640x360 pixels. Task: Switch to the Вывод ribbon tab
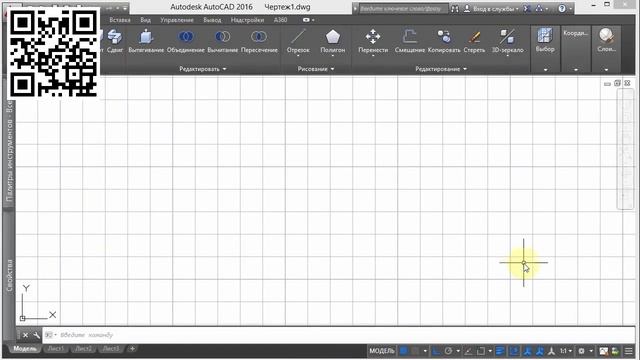tap(212, 20)
